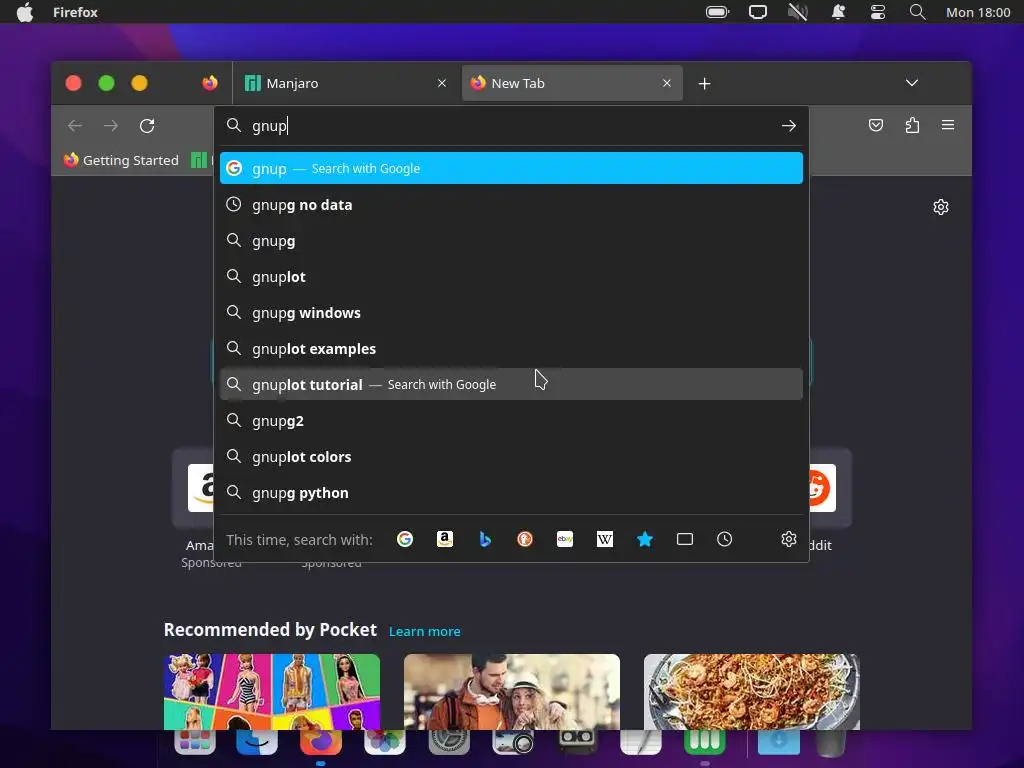Image resolution: width=1024 pixels, height=768 pixels.
Task: Open Control Center toggles in menu bar
Action: pyautogui.click(x=878, y=12)
